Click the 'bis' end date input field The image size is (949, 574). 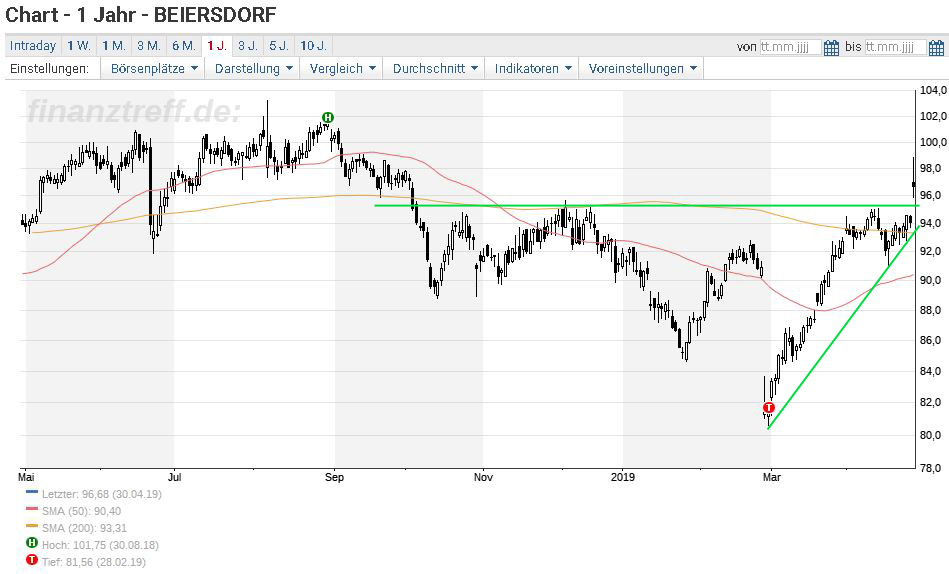(x=896, y=47)
